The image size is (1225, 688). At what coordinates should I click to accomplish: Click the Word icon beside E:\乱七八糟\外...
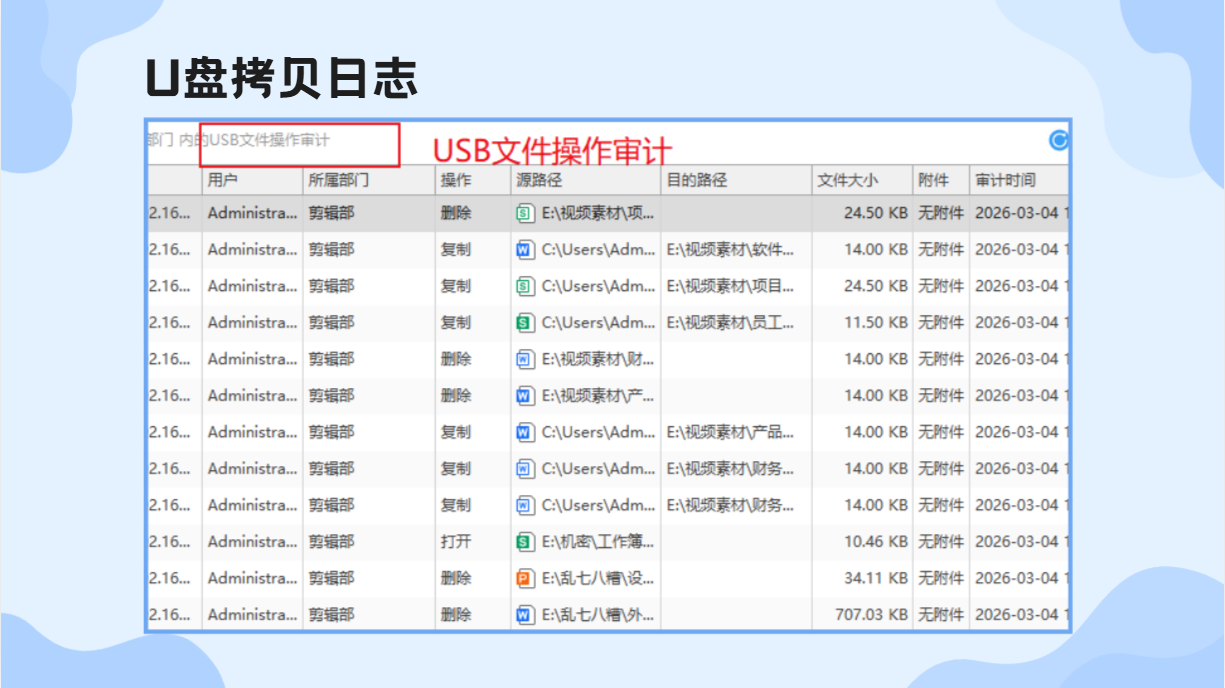(525, 615)
